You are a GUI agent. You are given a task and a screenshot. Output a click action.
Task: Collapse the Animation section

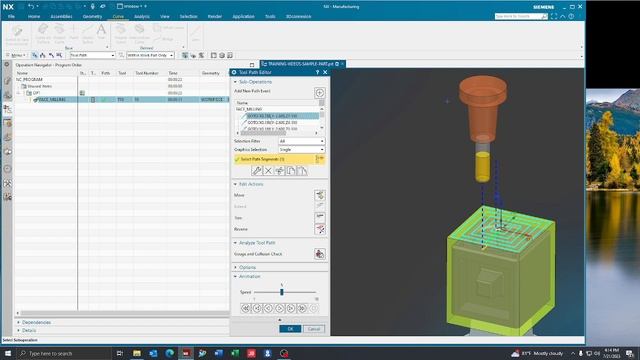(235, 277)
